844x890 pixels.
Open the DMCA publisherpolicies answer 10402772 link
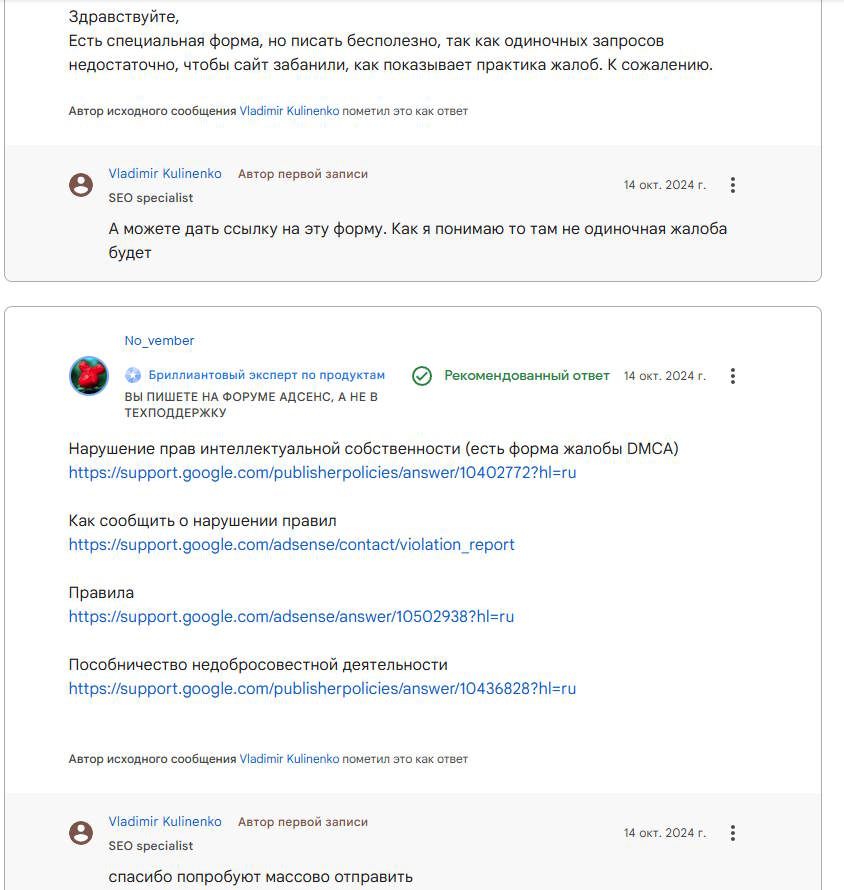pyautogui.click(x=322, y=473)
